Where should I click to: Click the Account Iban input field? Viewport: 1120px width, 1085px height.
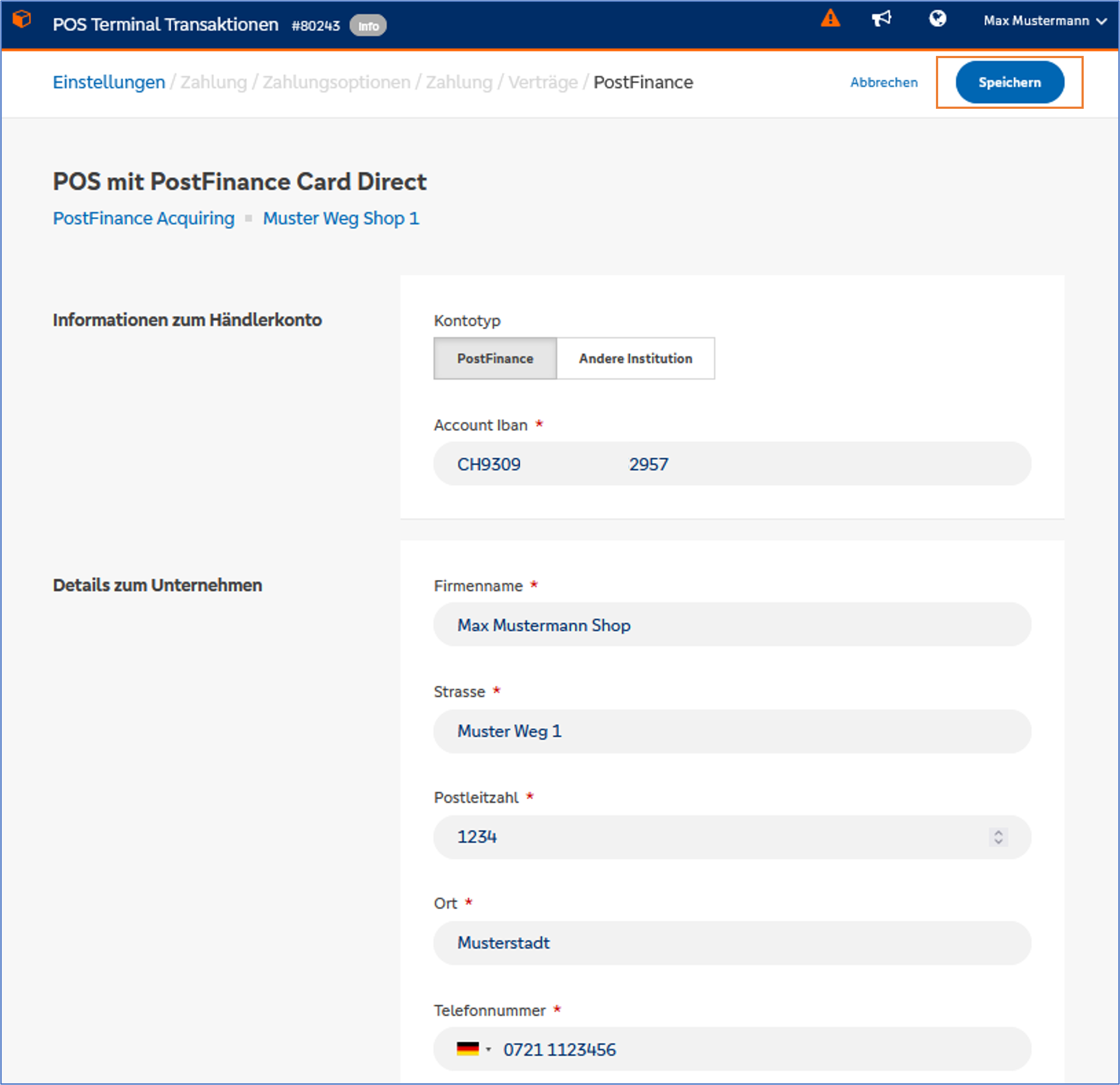[x=732, y=464]
